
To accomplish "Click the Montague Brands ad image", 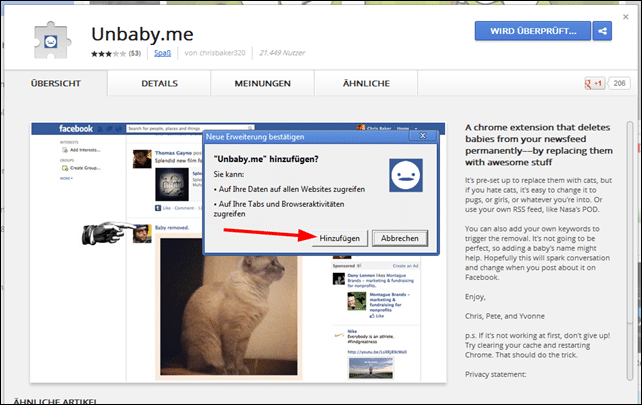I will click(357, 301).
